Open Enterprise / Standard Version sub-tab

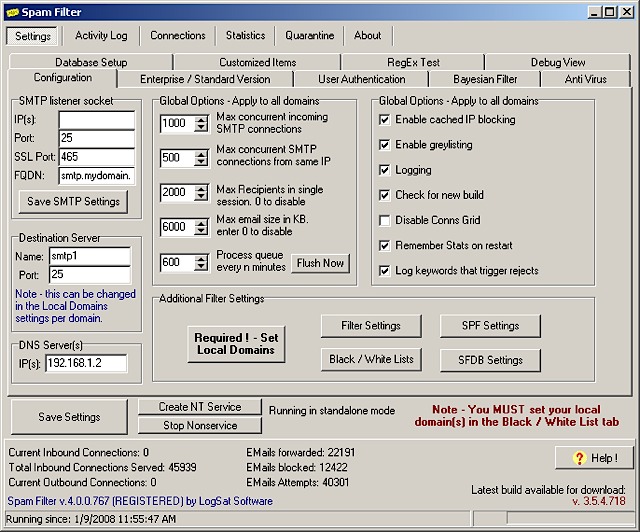point(205,79)
